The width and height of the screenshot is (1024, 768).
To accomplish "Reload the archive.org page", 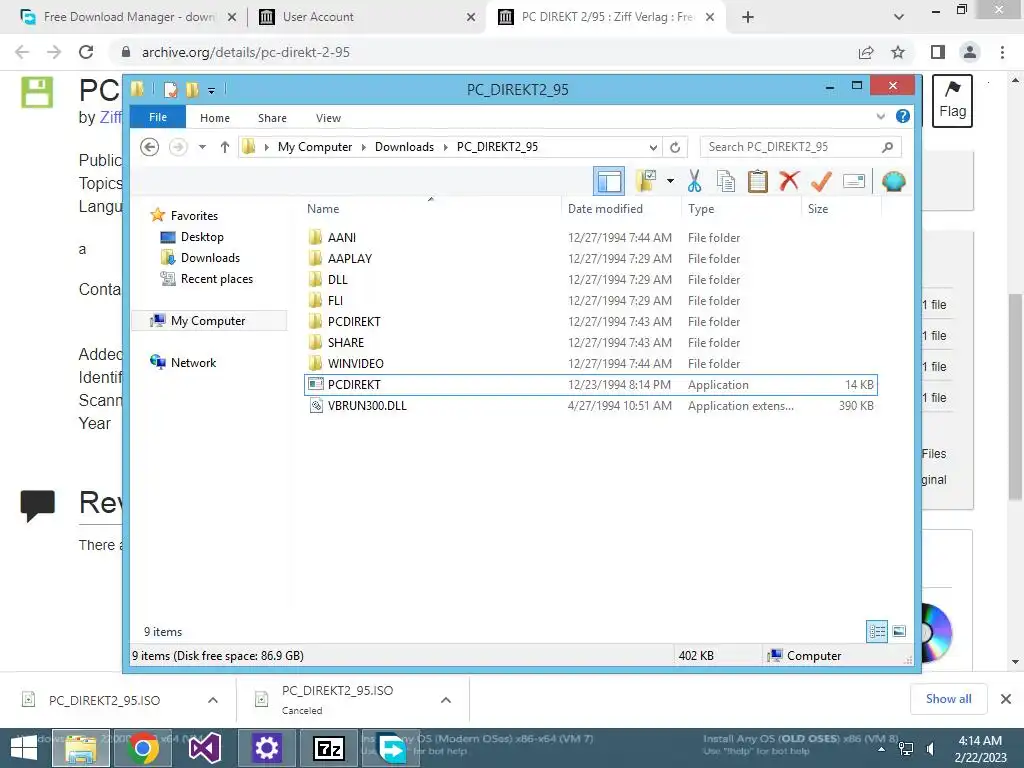I will coord(86,52).
